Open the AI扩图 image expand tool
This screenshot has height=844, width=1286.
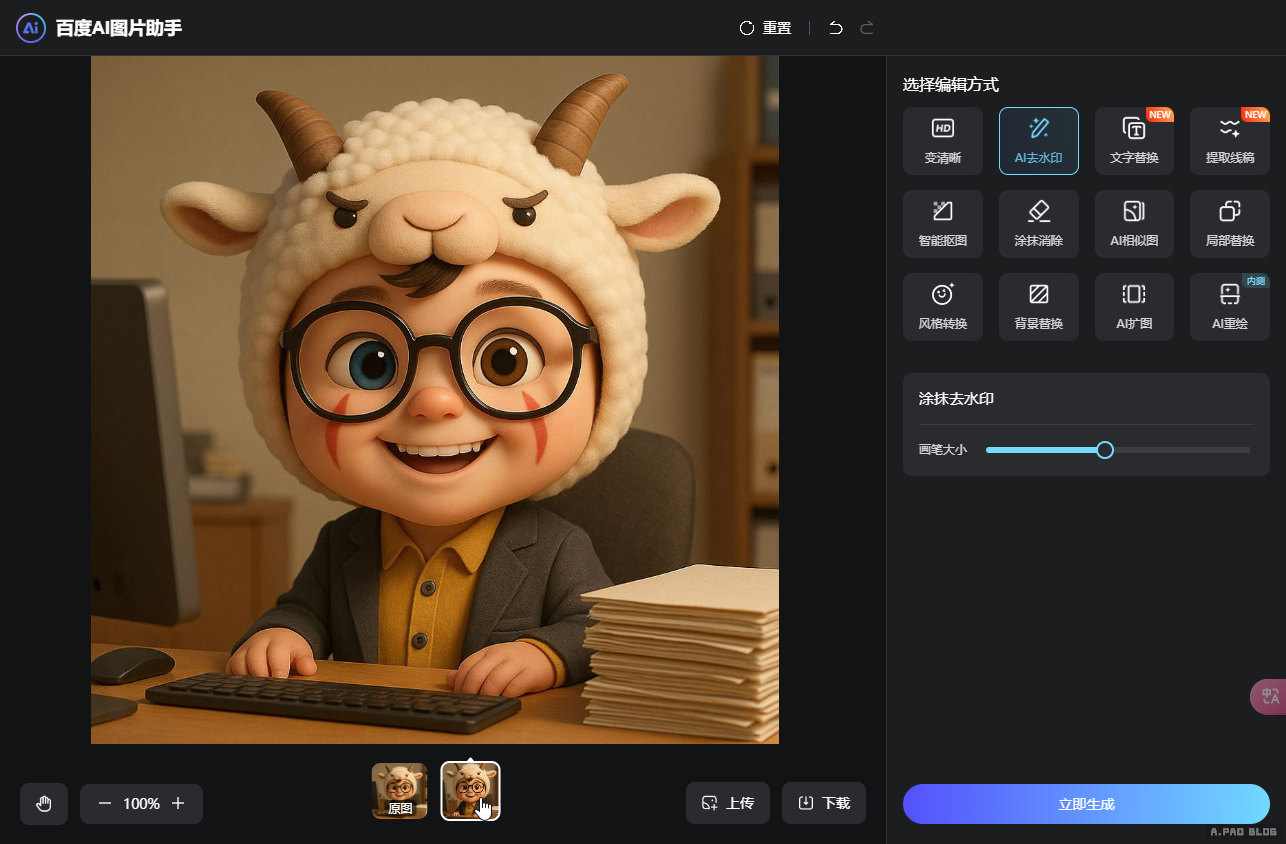(1134, 307)
